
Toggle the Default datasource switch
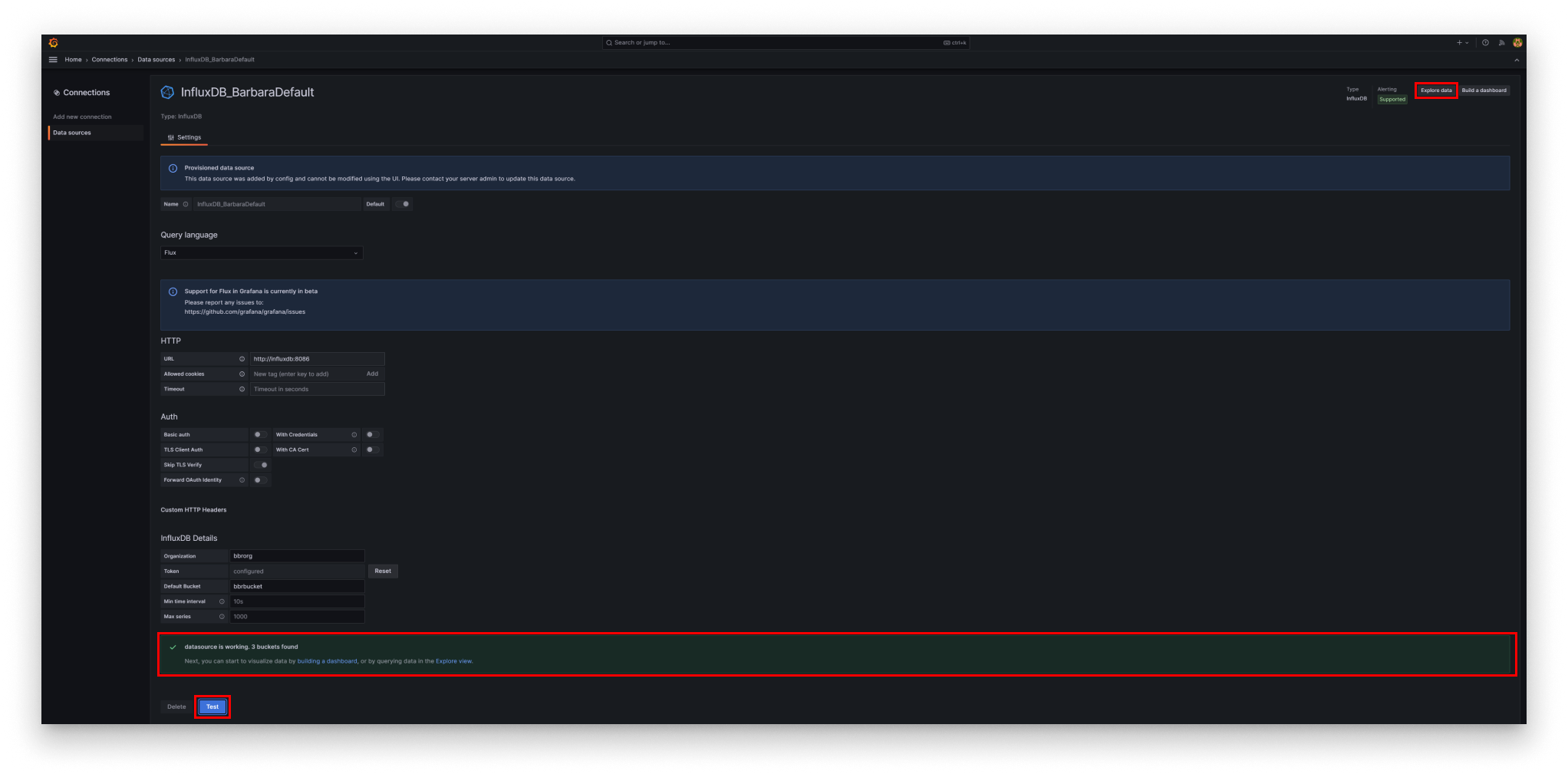click(x=403, y=204)
